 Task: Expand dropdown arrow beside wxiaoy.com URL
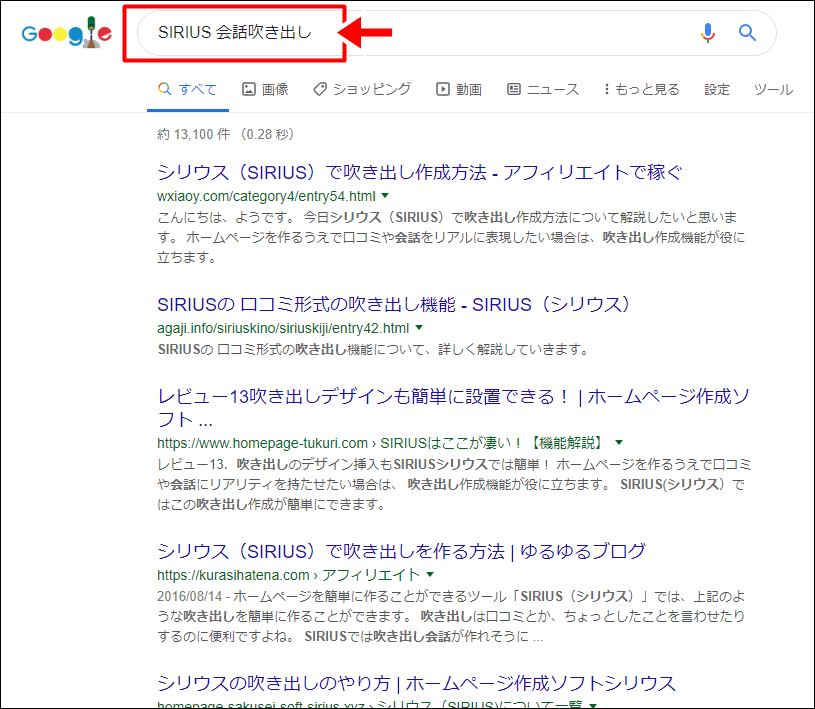385,196
